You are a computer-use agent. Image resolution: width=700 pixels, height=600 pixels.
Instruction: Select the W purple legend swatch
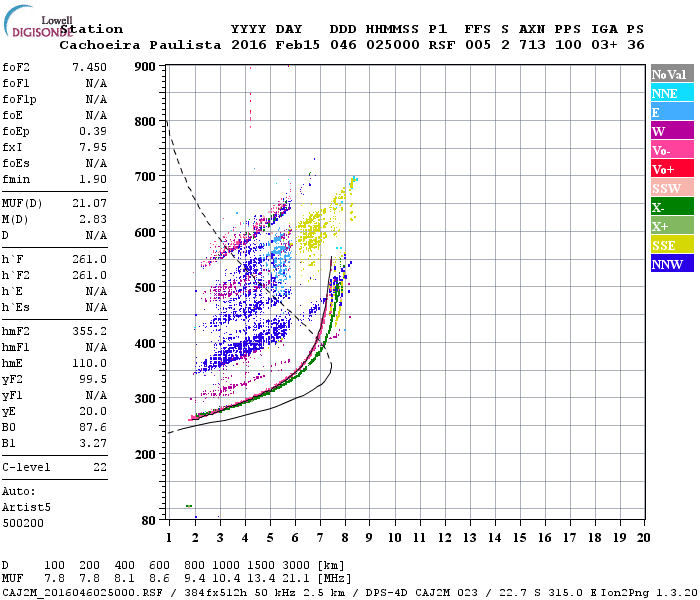[x=672, y=131]
